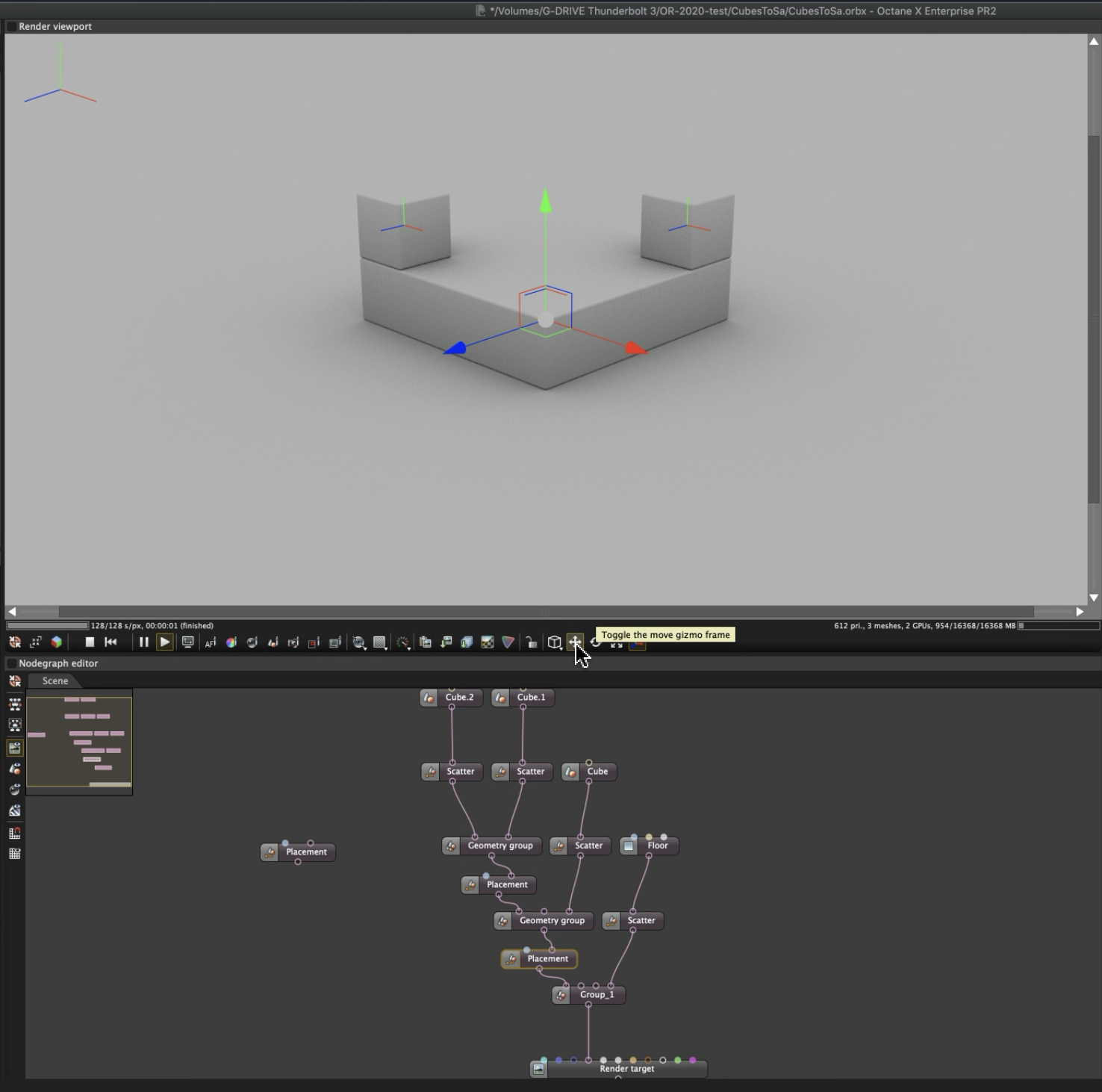Select the Scatter node beside Floor

pos(633,920)
